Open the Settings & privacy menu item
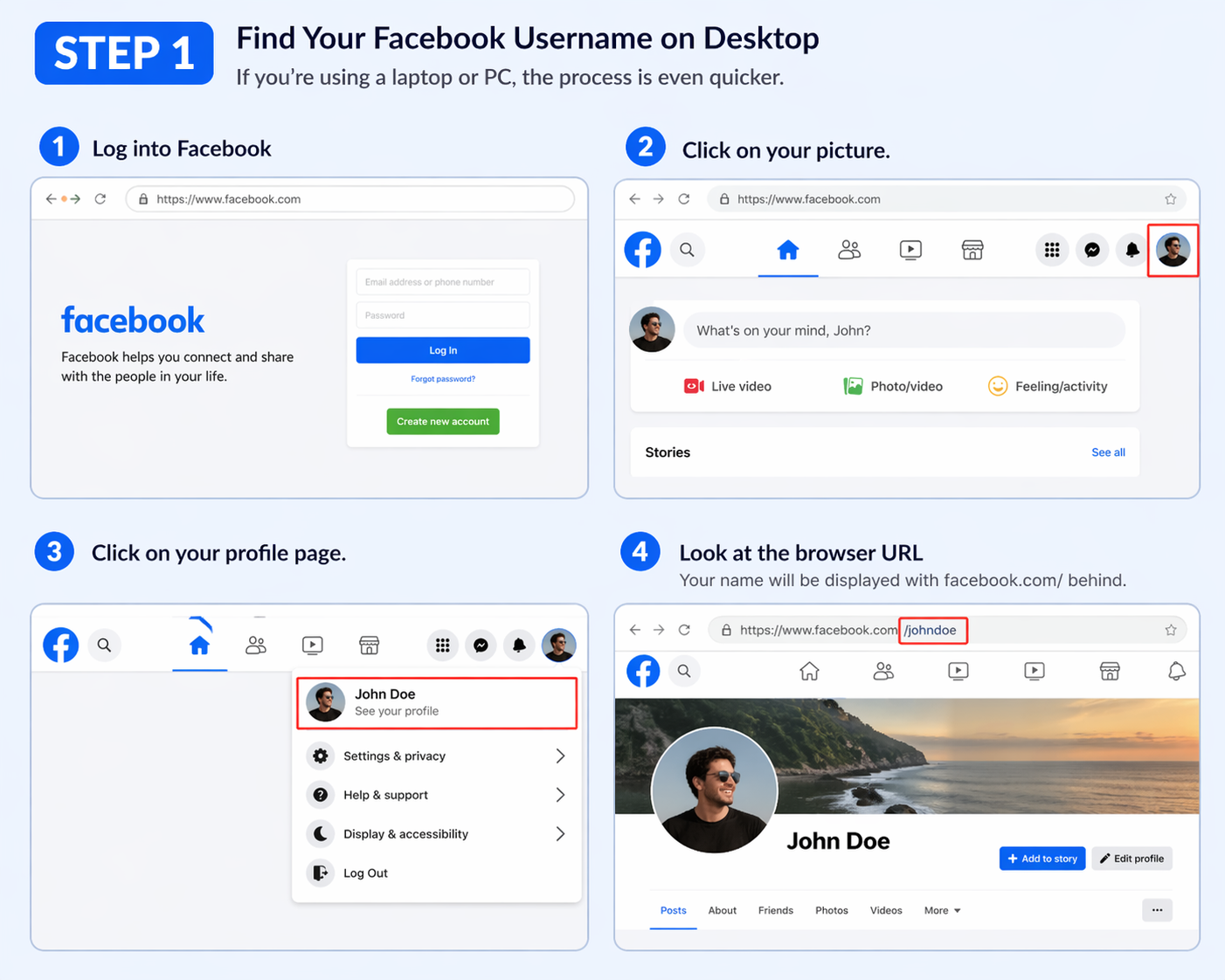Image resolution: width=1225 pixels, height=980 pixels. click(437, 756)
